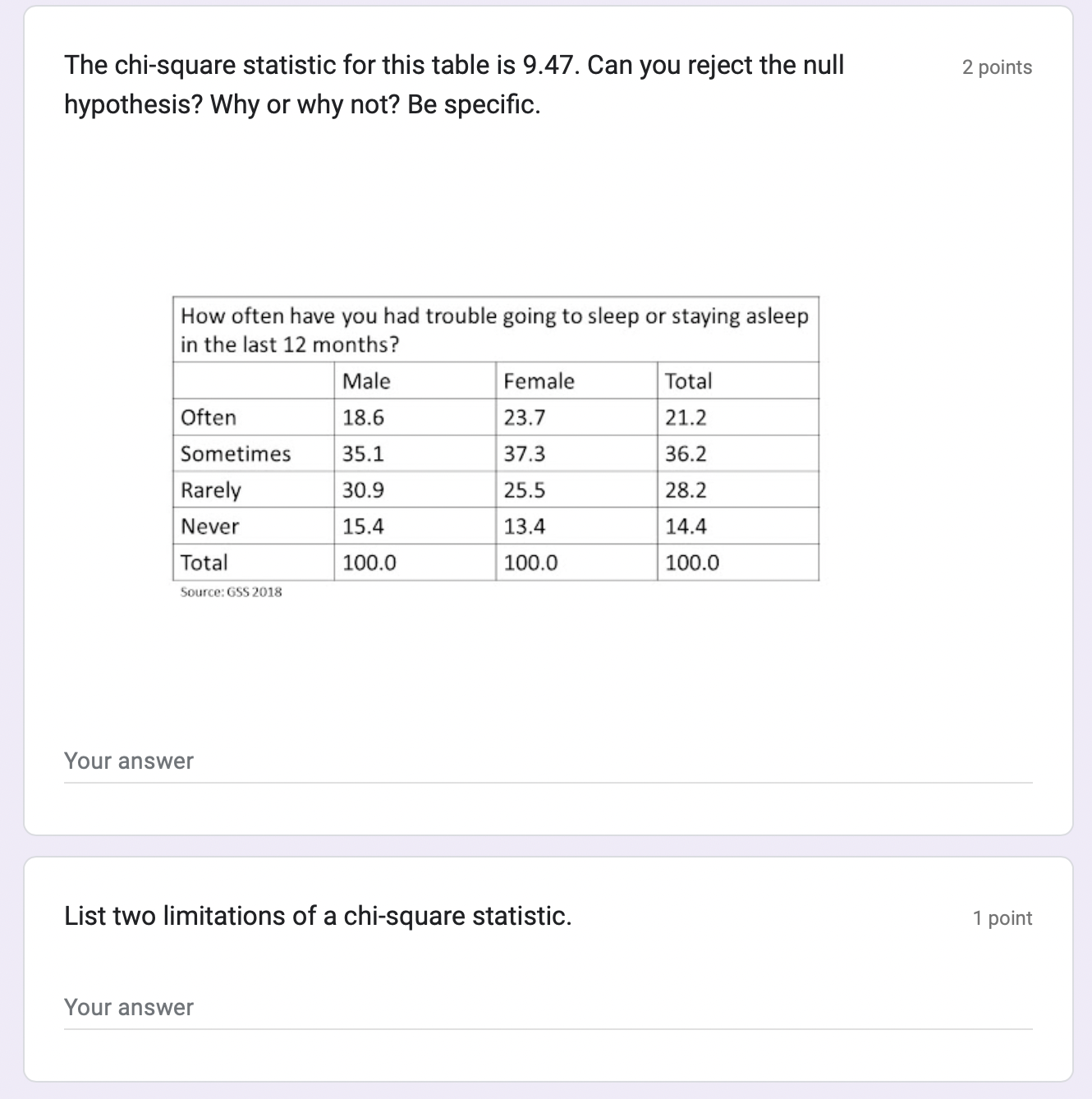The width and height of the screenshot is (1092, 1099).
Task: Click the 'Female' column header
Action: (539, 380)
